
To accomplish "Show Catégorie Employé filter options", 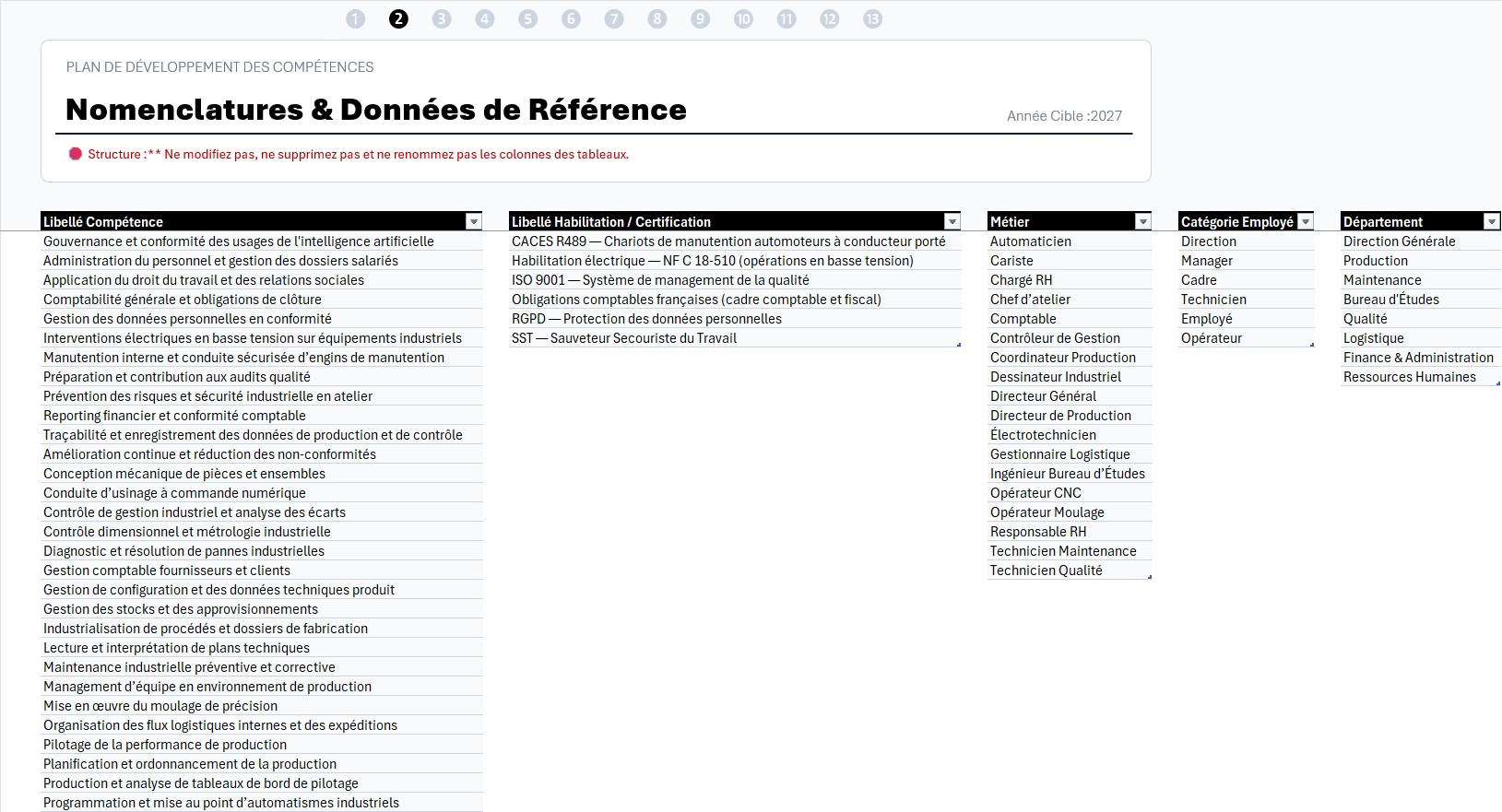I will [1305, 221].
